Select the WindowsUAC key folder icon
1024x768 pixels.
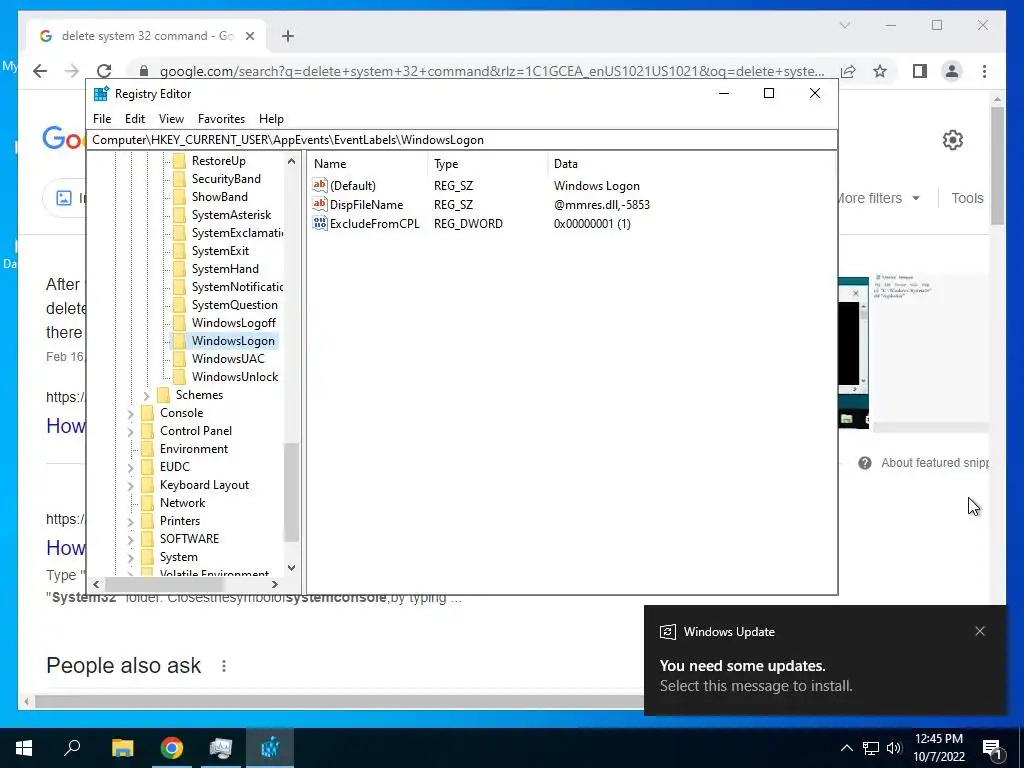(179, 359)
